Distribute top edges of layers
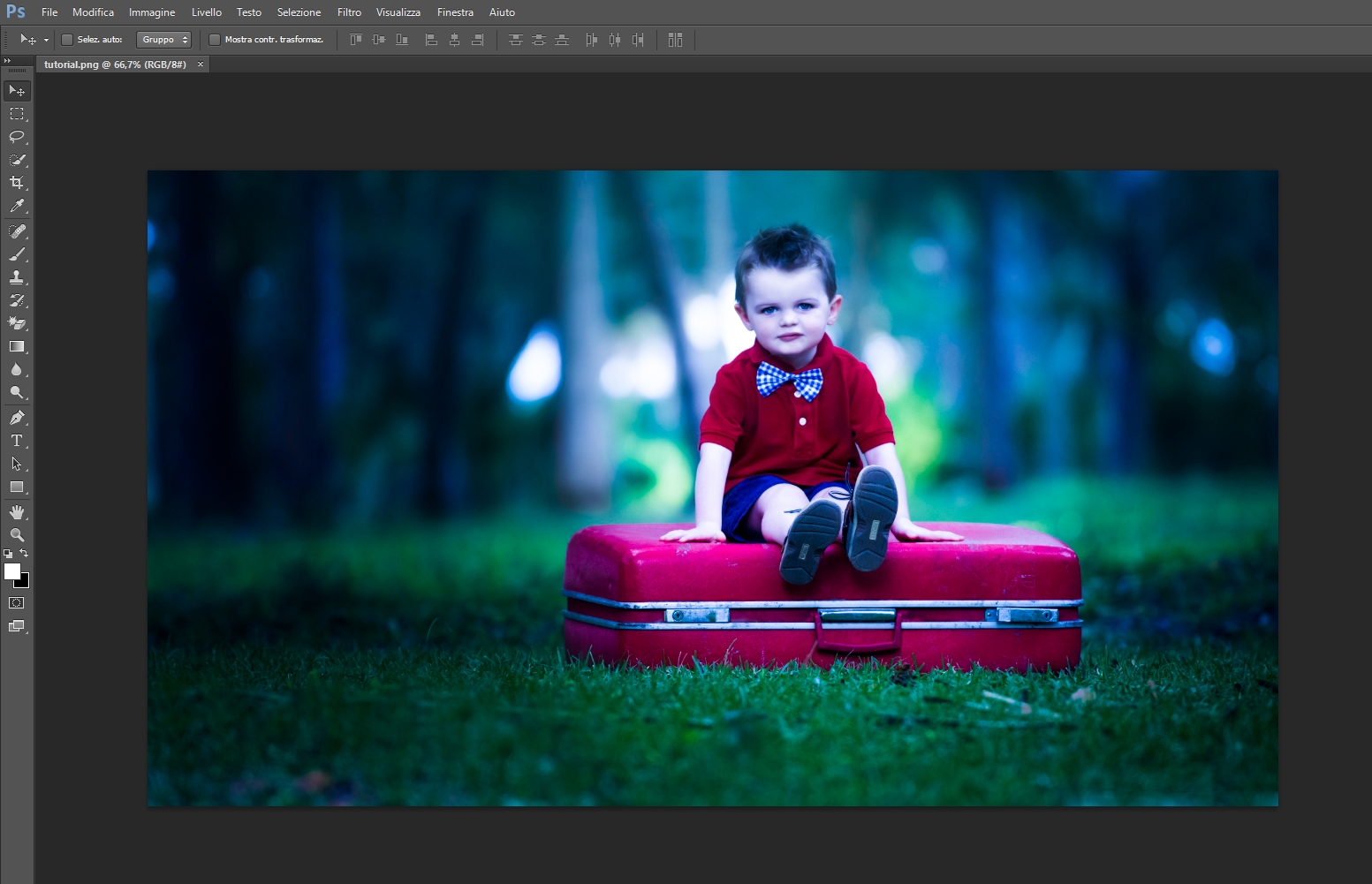Image resolution: width=1372 pixels, height=884 pixels. 516,40
